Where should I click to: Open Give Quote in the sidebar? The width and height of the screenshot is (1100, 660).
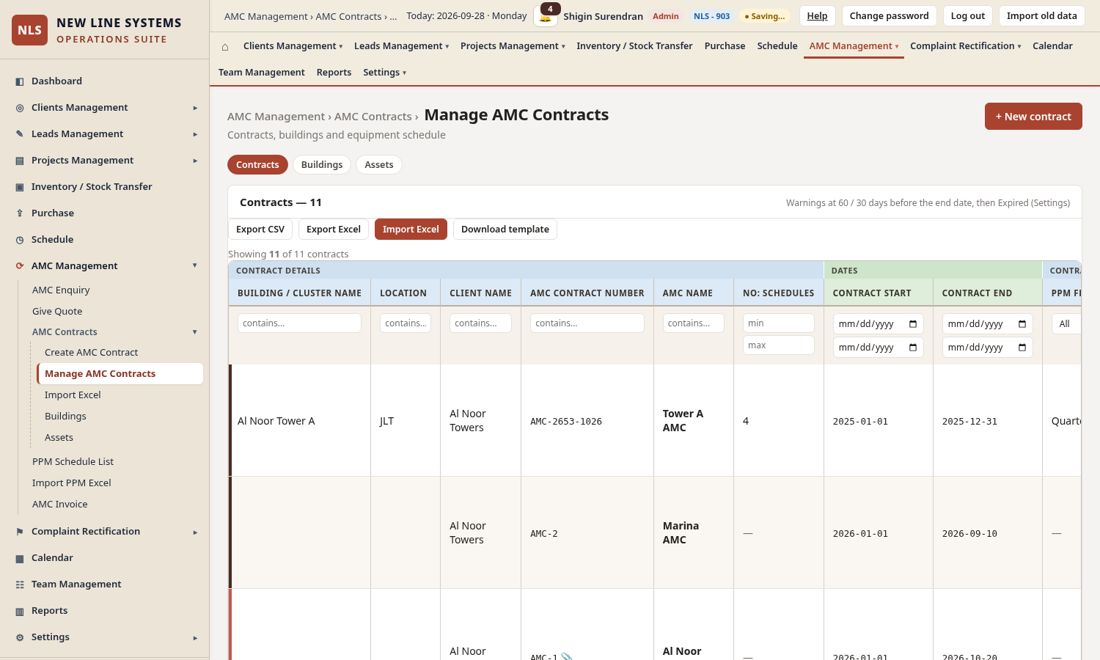[57, 311]
